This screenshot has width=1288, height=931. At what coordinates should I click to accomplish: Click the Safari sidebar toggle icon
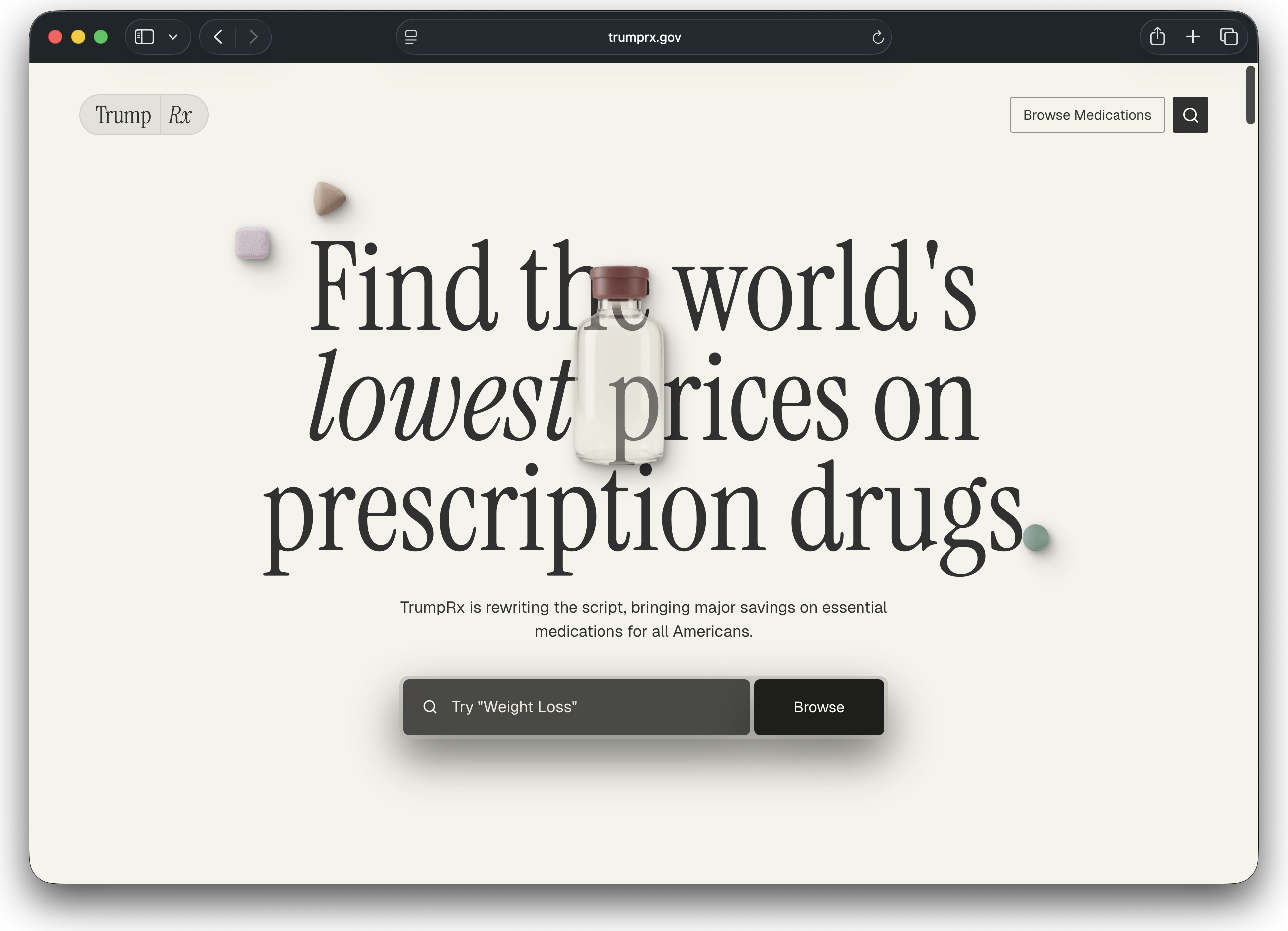pyautogui.click(x=144, y=37)
